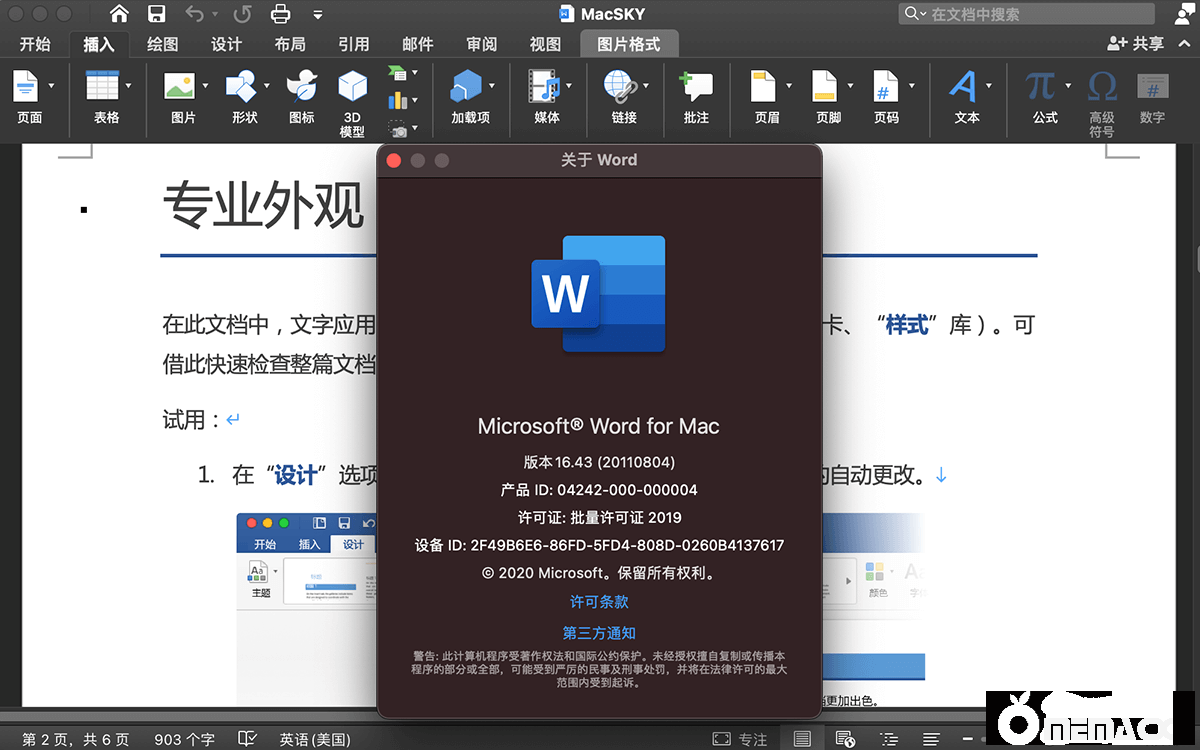1200x750 pixels.
Task: Click the home icon in title bar
Action: [x=119, y=14]
